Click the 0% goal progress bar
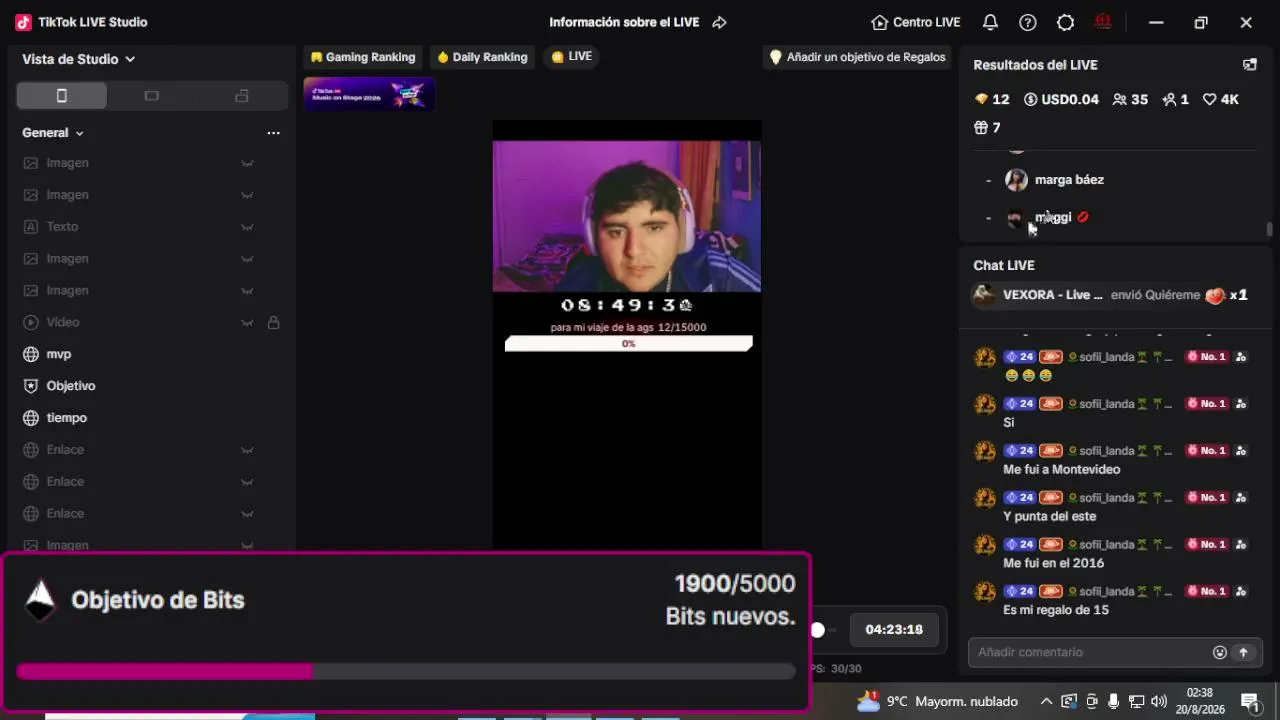This screenshot has width=1280, height=720. tap(628, 344)
